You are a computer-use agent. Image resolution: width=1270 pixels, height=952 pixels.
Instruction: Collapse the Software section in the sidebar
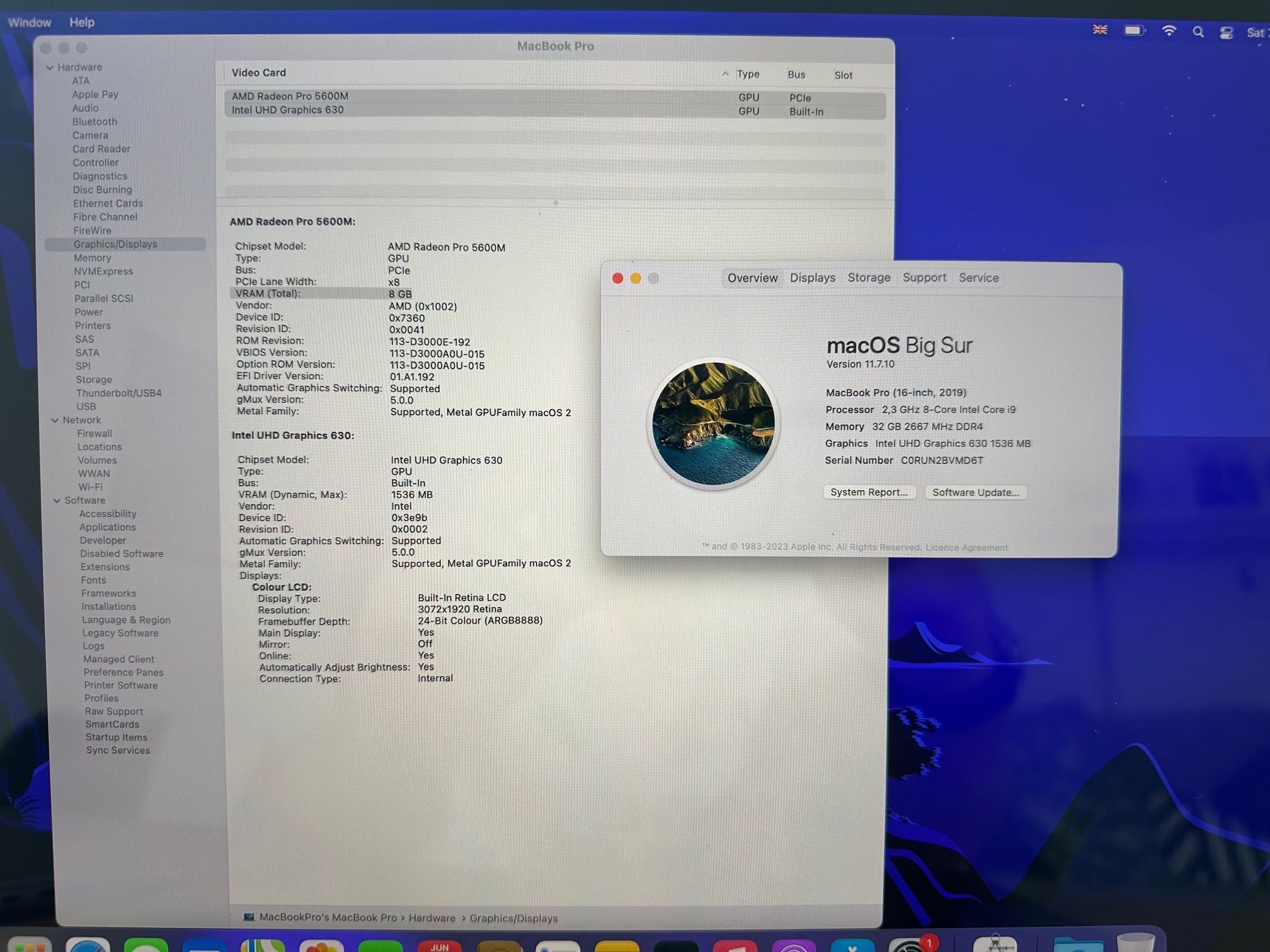click(x=57, y=501)
